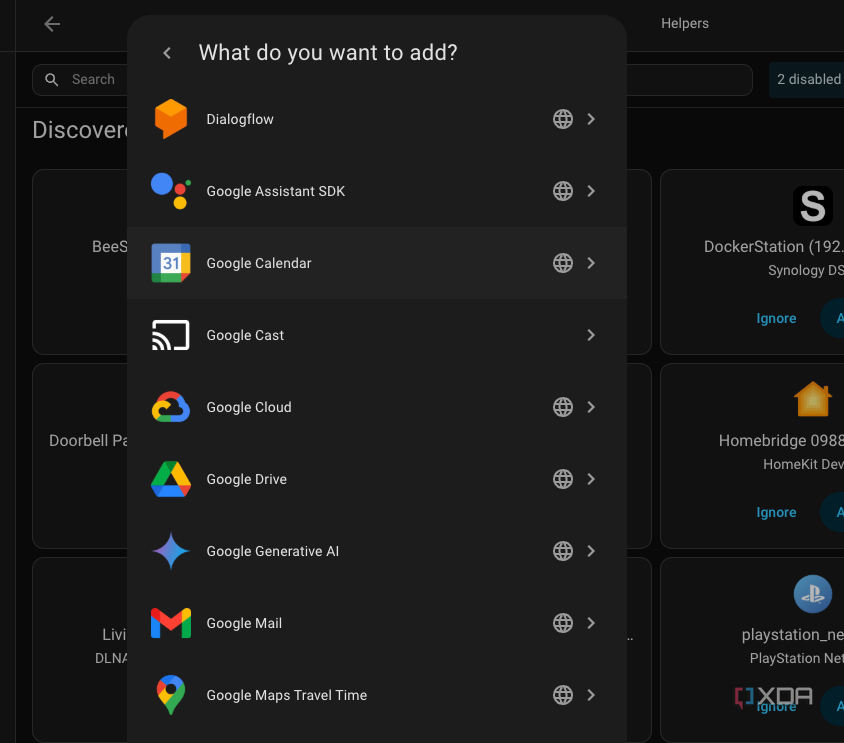Click the globe icon for Google Mail

coord(562,623)
